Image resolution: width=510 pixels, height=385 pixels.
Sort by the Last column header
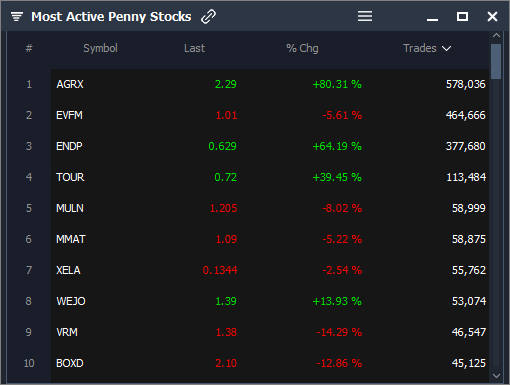click(x=194, y=48)
